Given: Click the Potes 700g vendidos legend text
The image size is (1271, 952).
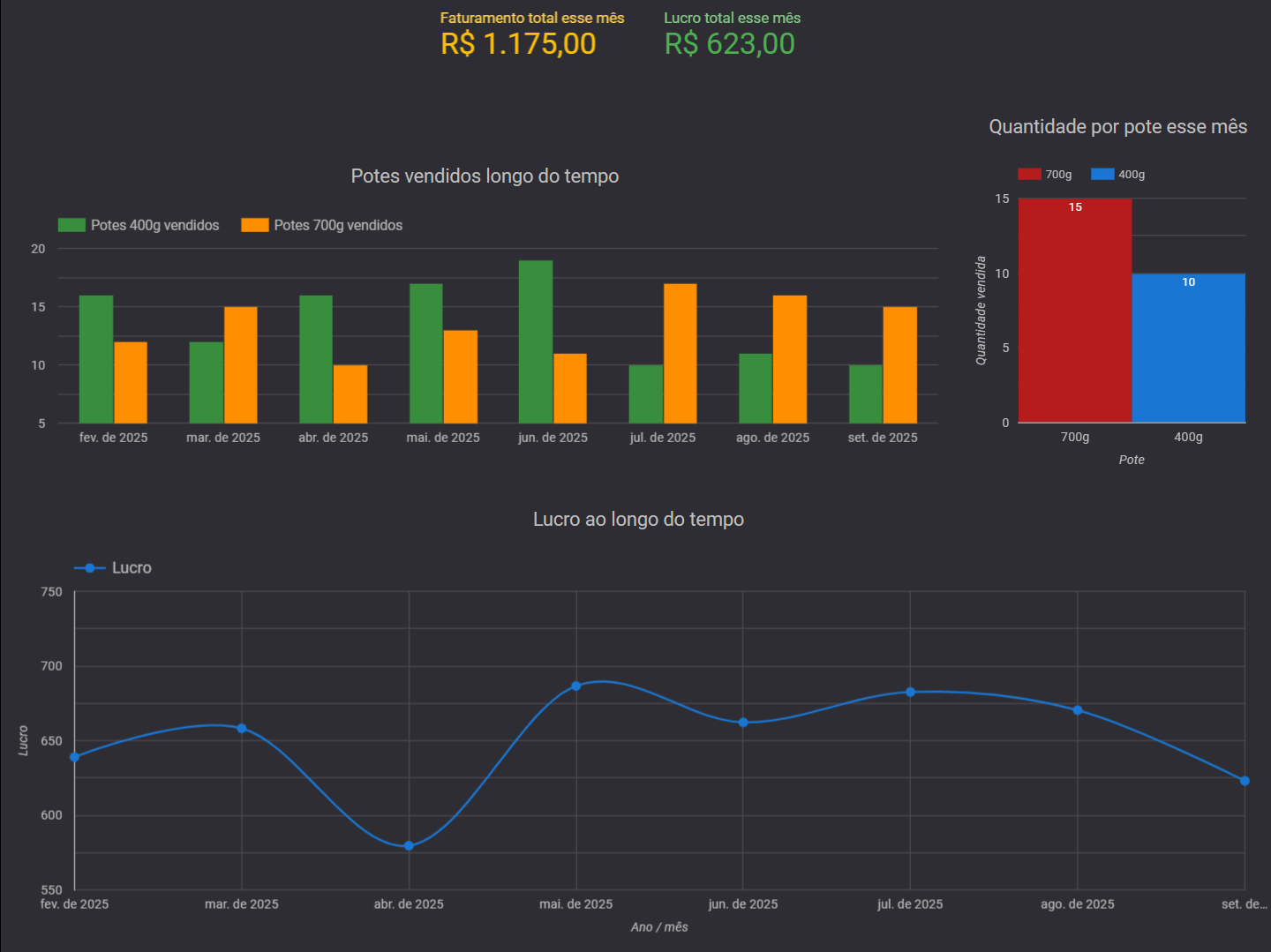Looking at the screenshot, I should pyautogui.click(x=338, y=225).
